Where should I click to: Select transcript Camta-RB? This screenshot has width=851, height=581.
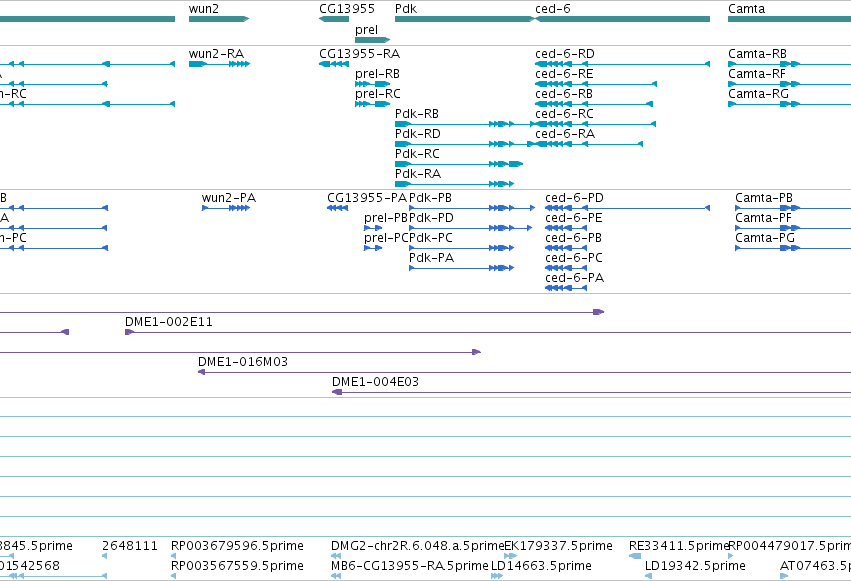click(789, 64)
